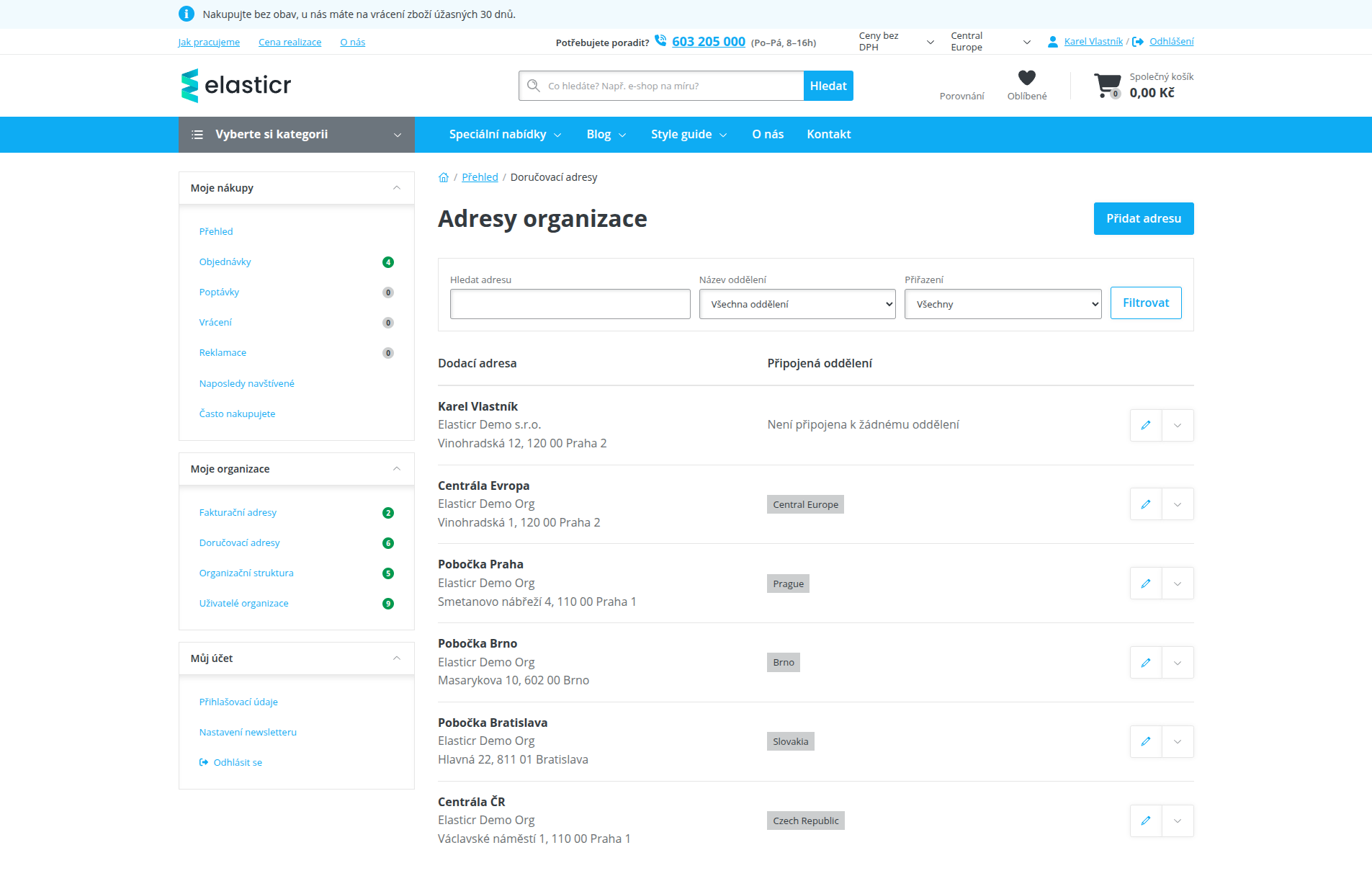Click Organizační struktura count badge showing 5
This screenshot has height=894, width=1372.
(x=388, y=573)
